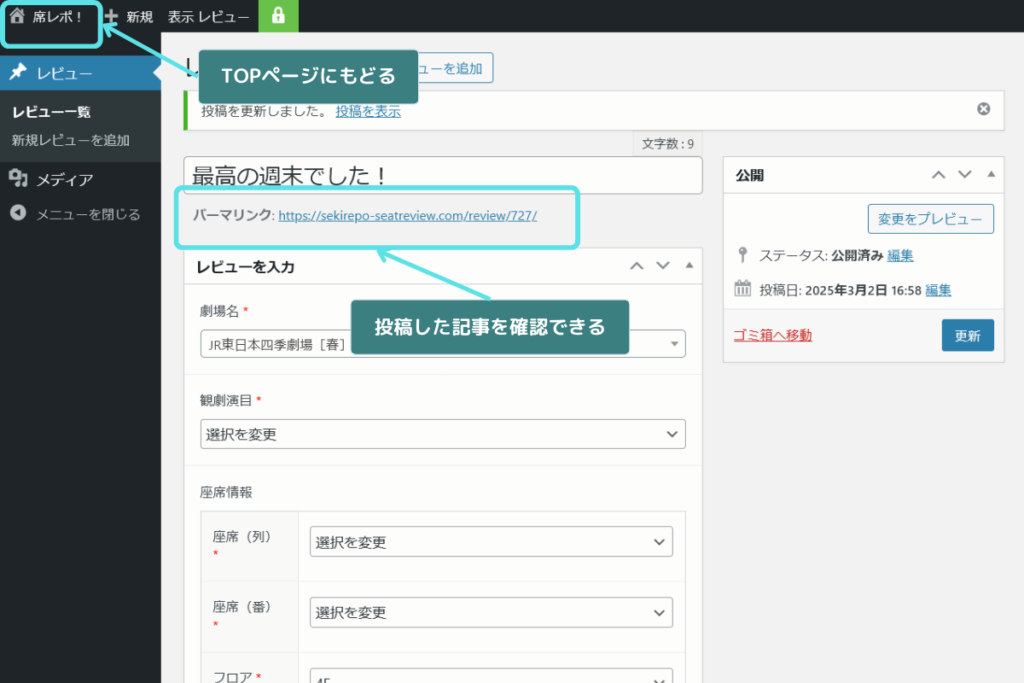The height and width of the screenshot is (683, 1024).
Task: Click the 座席情報 label
Action: 226,492
